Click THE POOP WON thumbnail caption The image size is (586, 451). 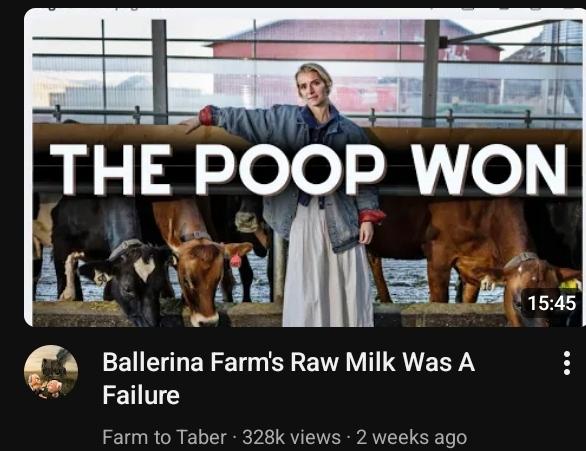[x=308, y=169]
